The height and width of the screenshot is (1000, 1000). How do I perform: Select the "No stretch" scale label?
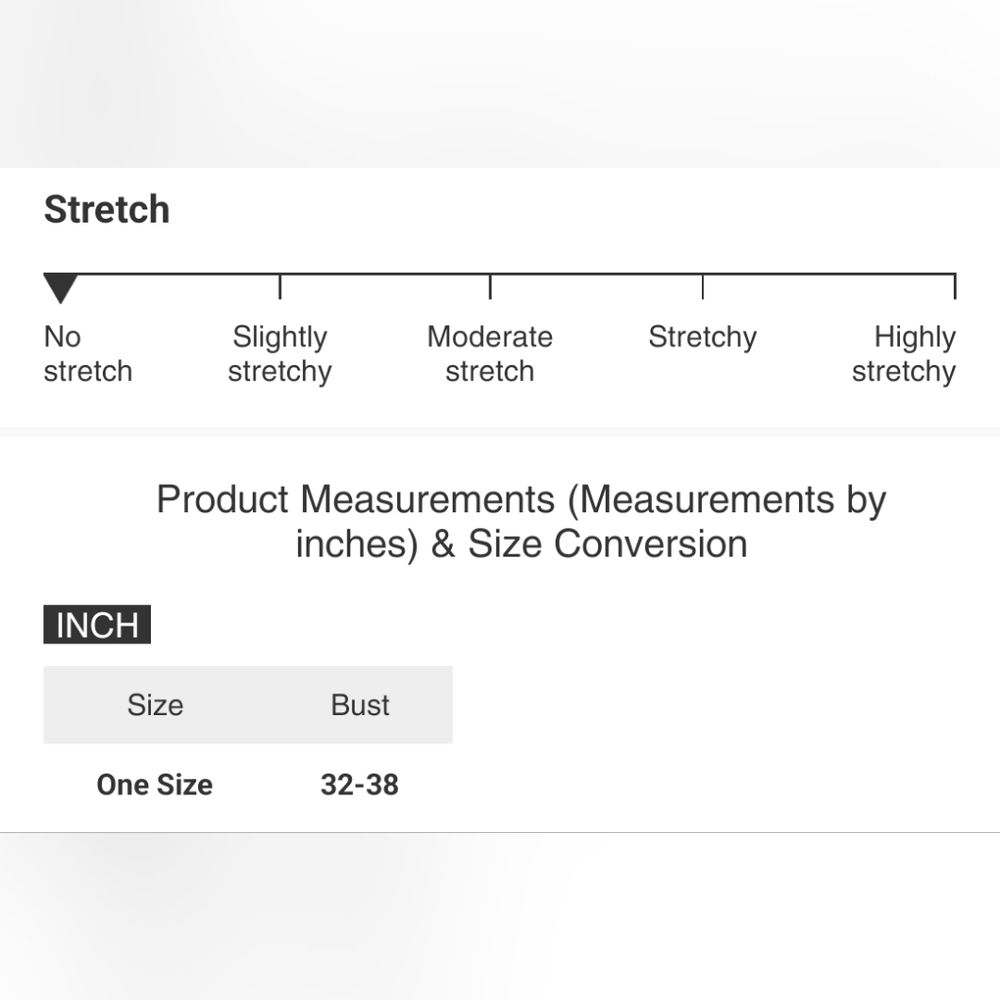(88, 354)
